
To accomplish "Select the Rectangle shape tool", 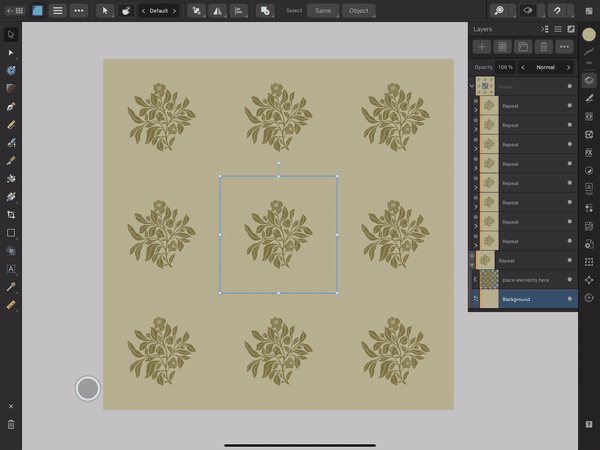I will tap(11, 233).
